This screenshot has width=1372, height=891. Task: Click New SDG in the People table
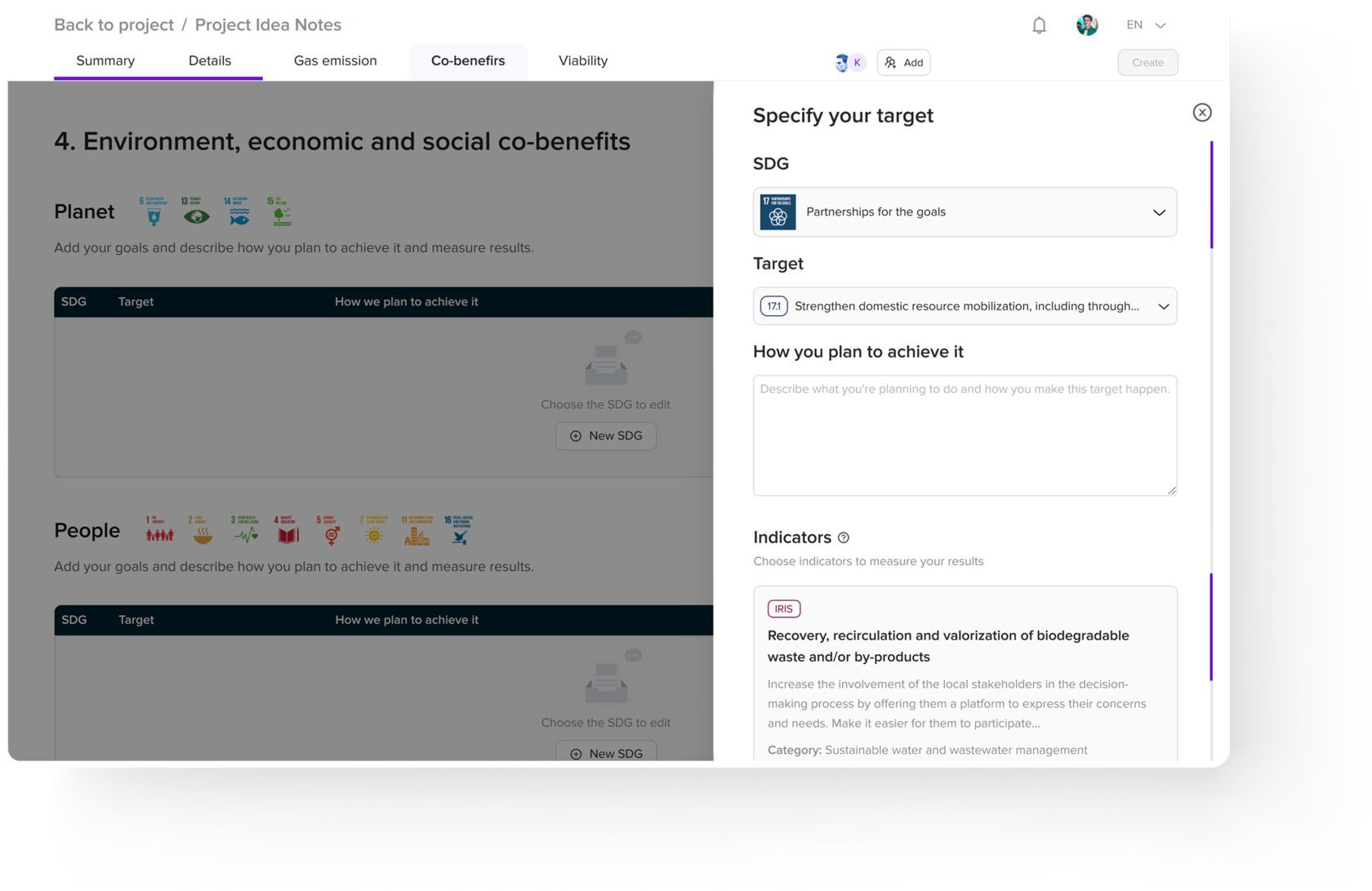point(606,751)
